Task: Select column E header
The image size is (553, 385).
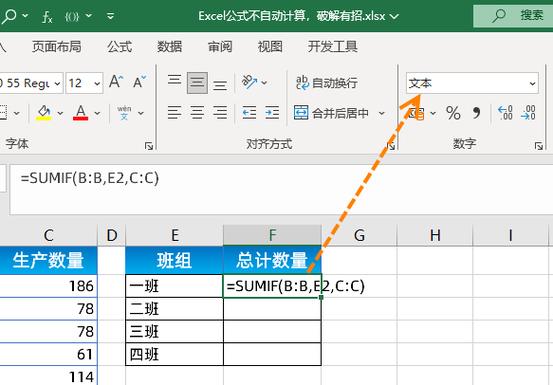Action: tap(175, 235)
